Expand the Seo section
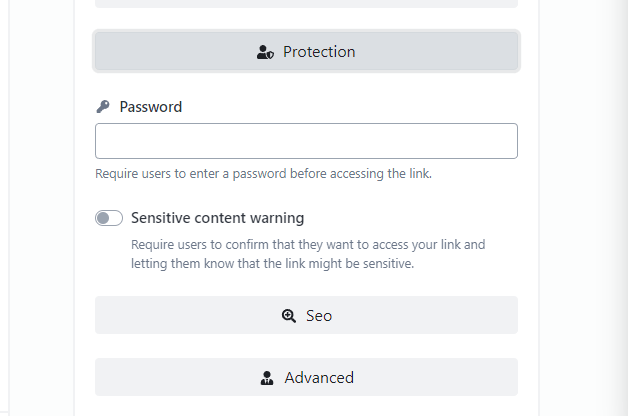Viewport: 628px width, 416px height. point(306,315)
